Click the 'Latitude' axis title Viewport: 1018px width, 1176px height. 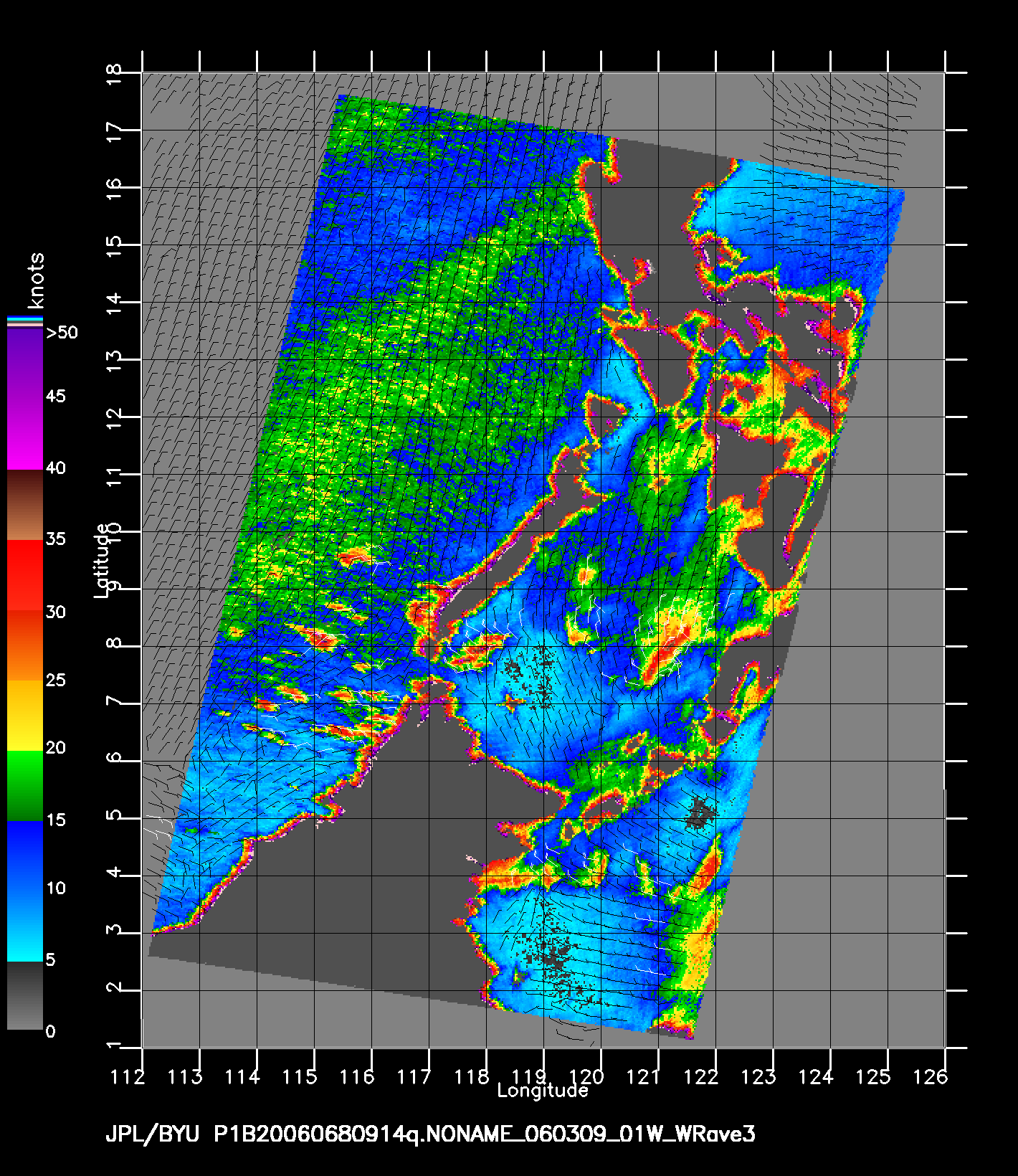pos(102,561)
